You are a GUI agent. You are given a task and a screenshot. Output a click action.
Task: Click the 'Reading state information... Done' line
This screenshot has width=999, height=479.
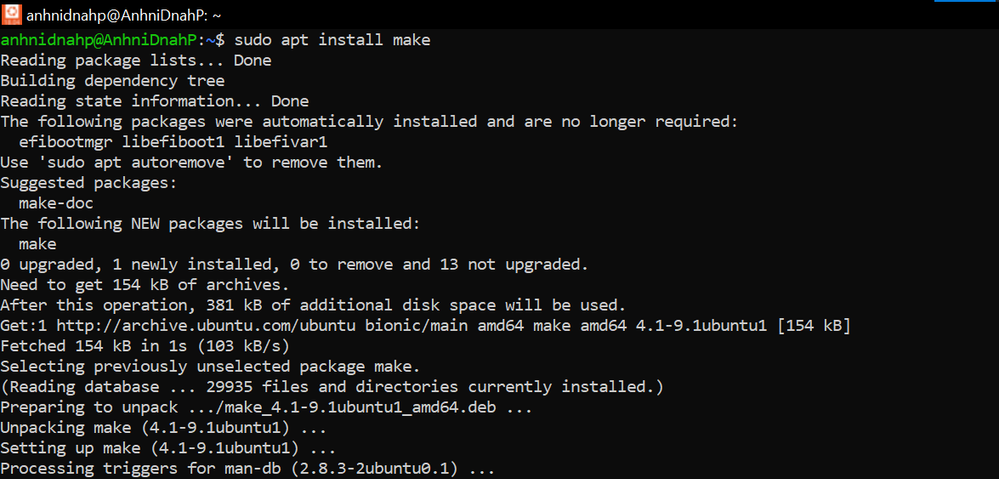[154, 101]
